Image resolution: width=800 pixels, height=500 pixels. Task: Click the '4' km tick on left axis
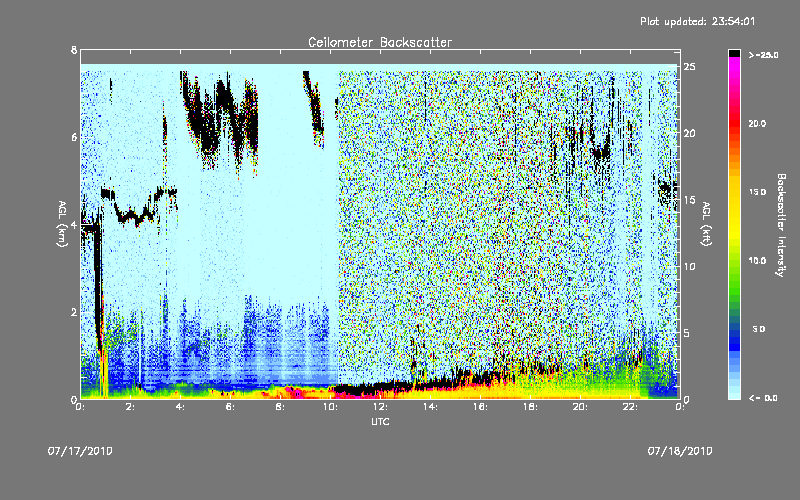coord(74,224)
